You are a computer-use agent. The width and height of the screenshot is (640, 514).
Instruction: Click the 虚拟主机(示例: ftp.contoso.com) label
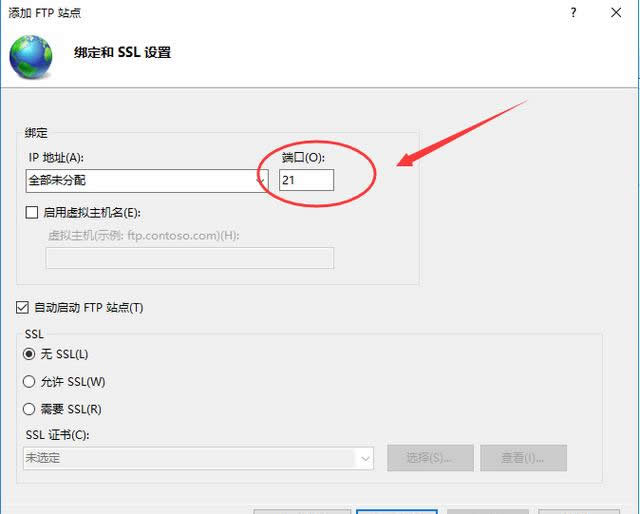coord(143,236)
